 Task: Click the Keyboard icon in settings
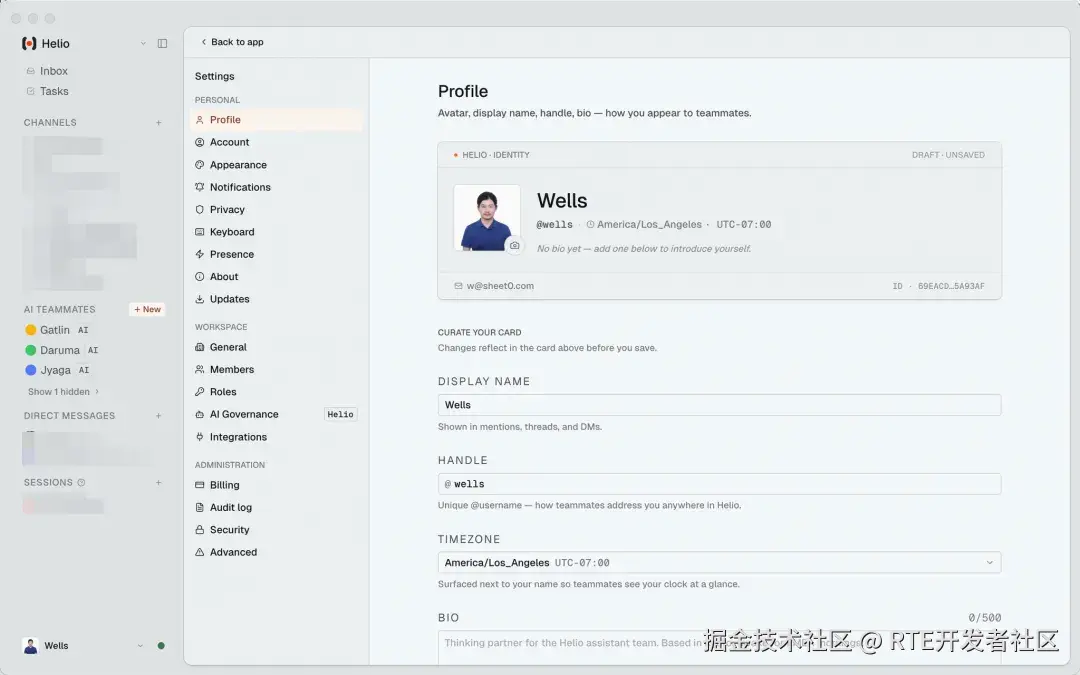[200, 232]
